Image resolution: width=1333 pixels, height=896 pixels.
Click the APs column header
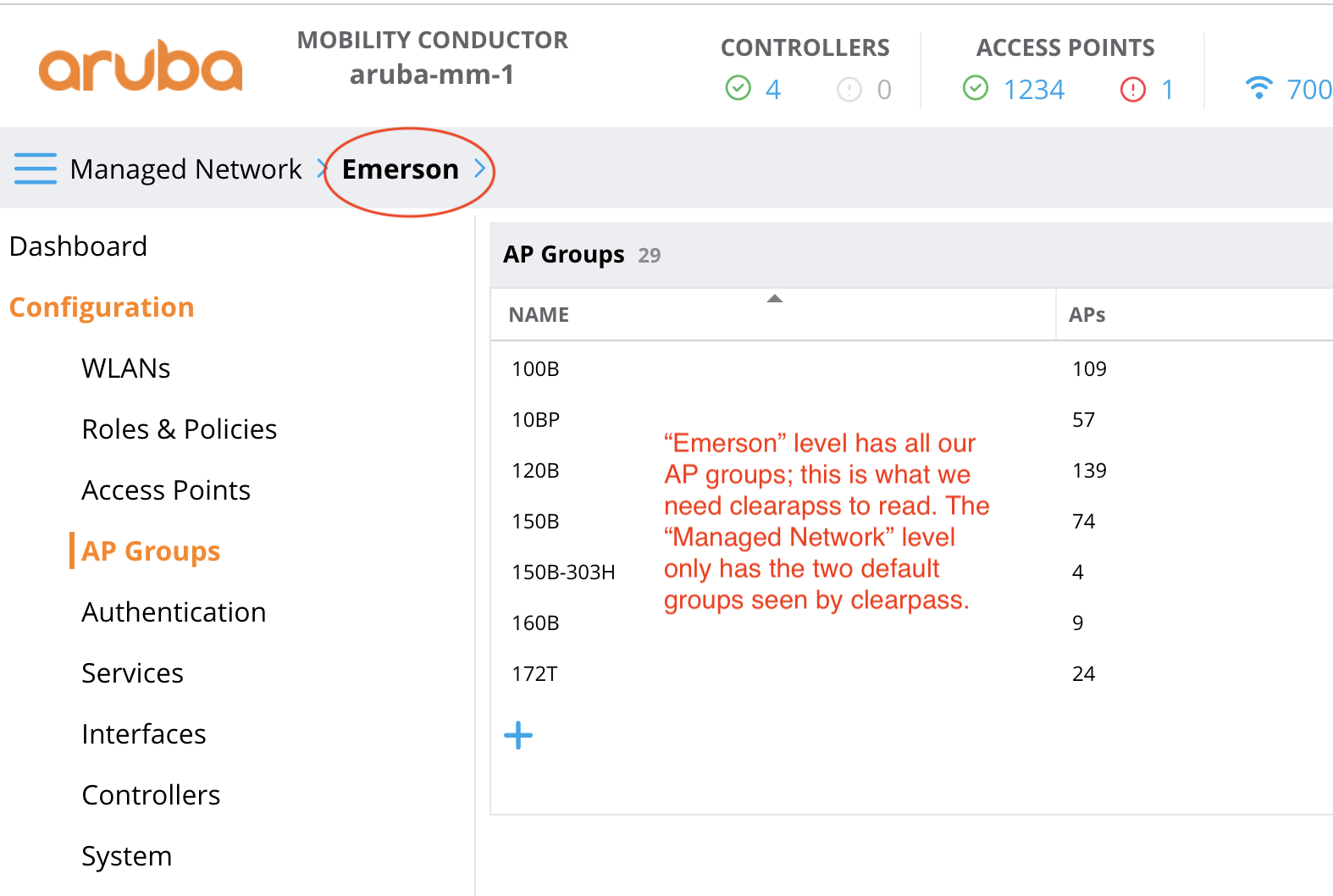pyautogui.click(x=1087, y=314)
